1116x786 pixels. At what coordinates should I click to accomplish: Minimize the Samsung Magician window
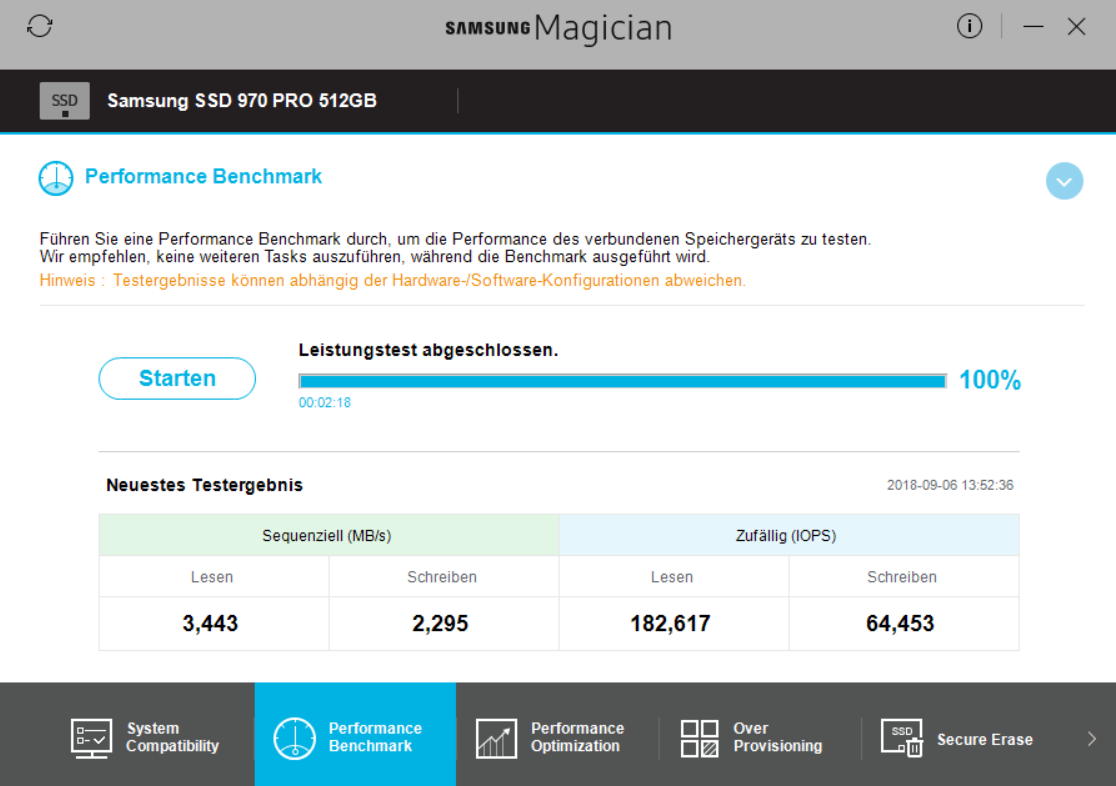pyautogui.click(x=1033, y=26)
